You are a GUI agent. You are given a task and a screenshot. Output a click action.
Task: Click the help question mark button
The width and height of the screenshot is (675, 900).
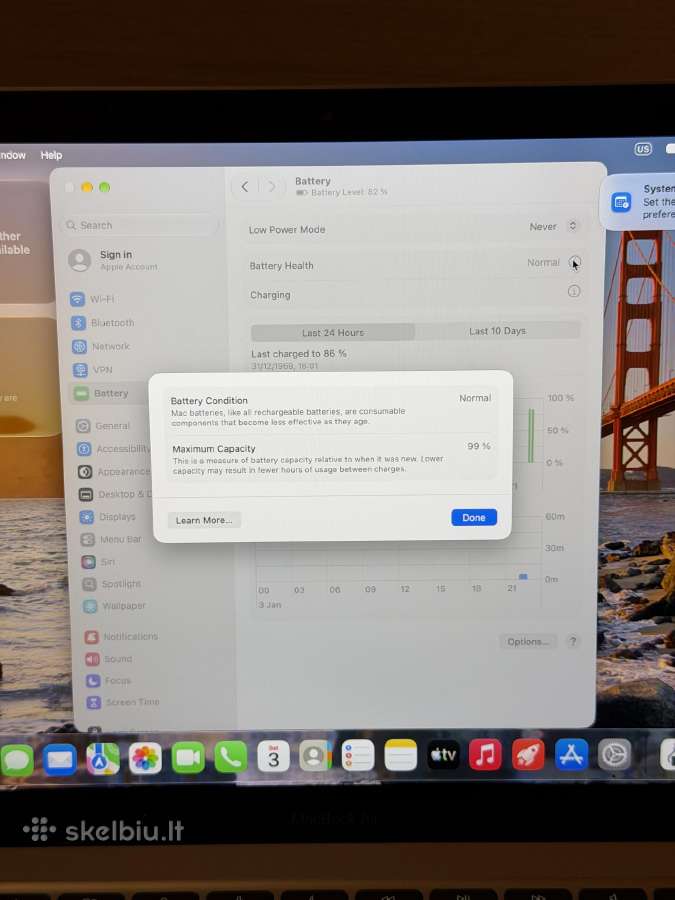click(x=573, y=641)
